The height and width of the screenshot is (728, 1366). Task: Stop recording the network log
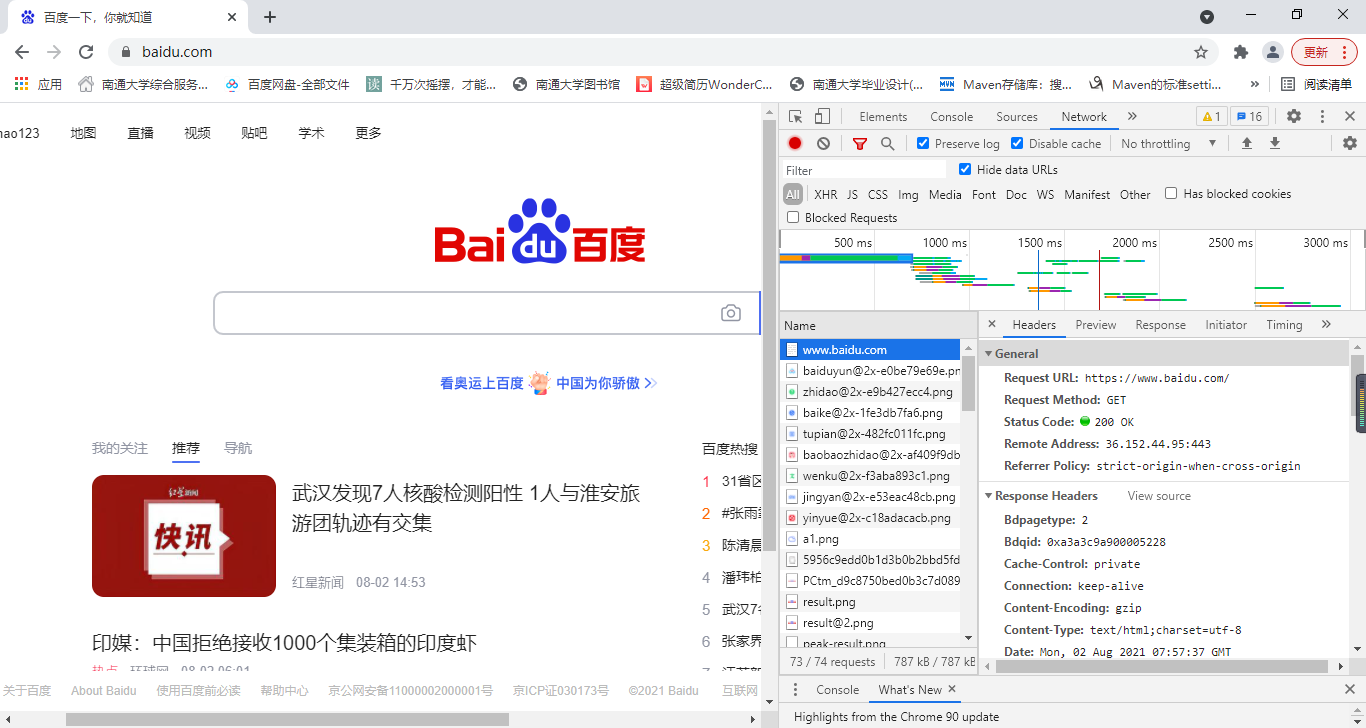[795, 144]
